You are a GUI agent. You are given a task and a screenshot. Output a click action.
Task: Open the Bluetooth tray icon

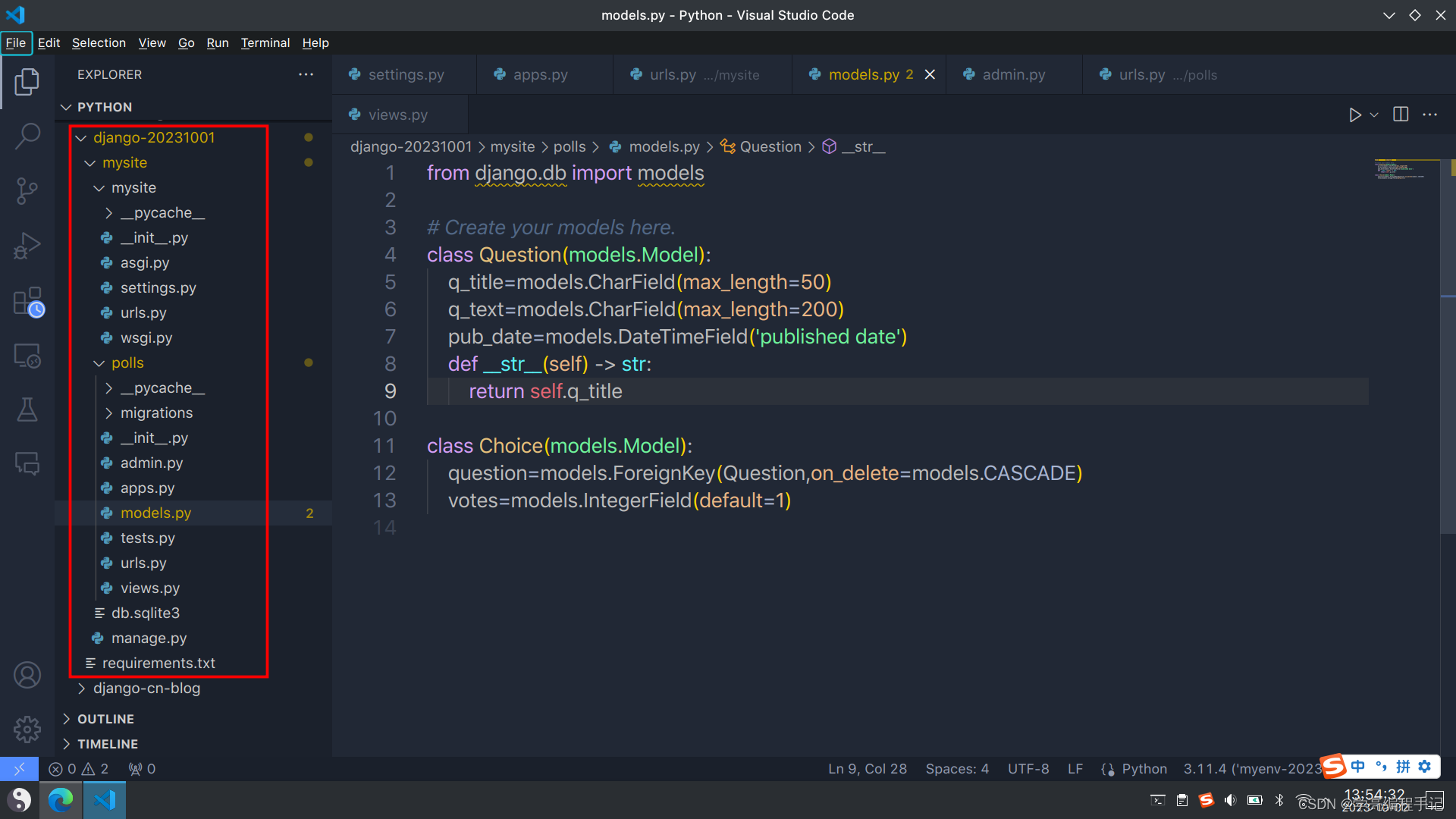pyautogui.click(x=1279, y=800)
